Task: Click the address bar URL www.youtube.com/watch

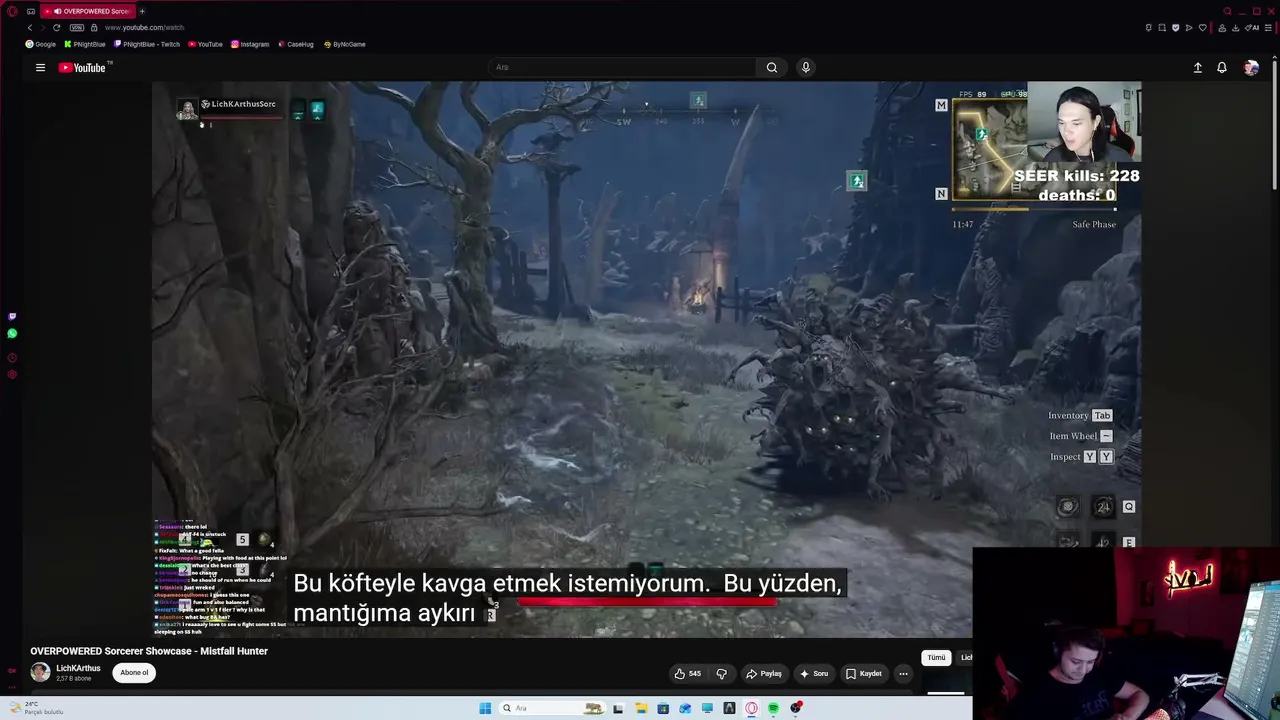Action: pyautogui.click(x=144, y=27)
